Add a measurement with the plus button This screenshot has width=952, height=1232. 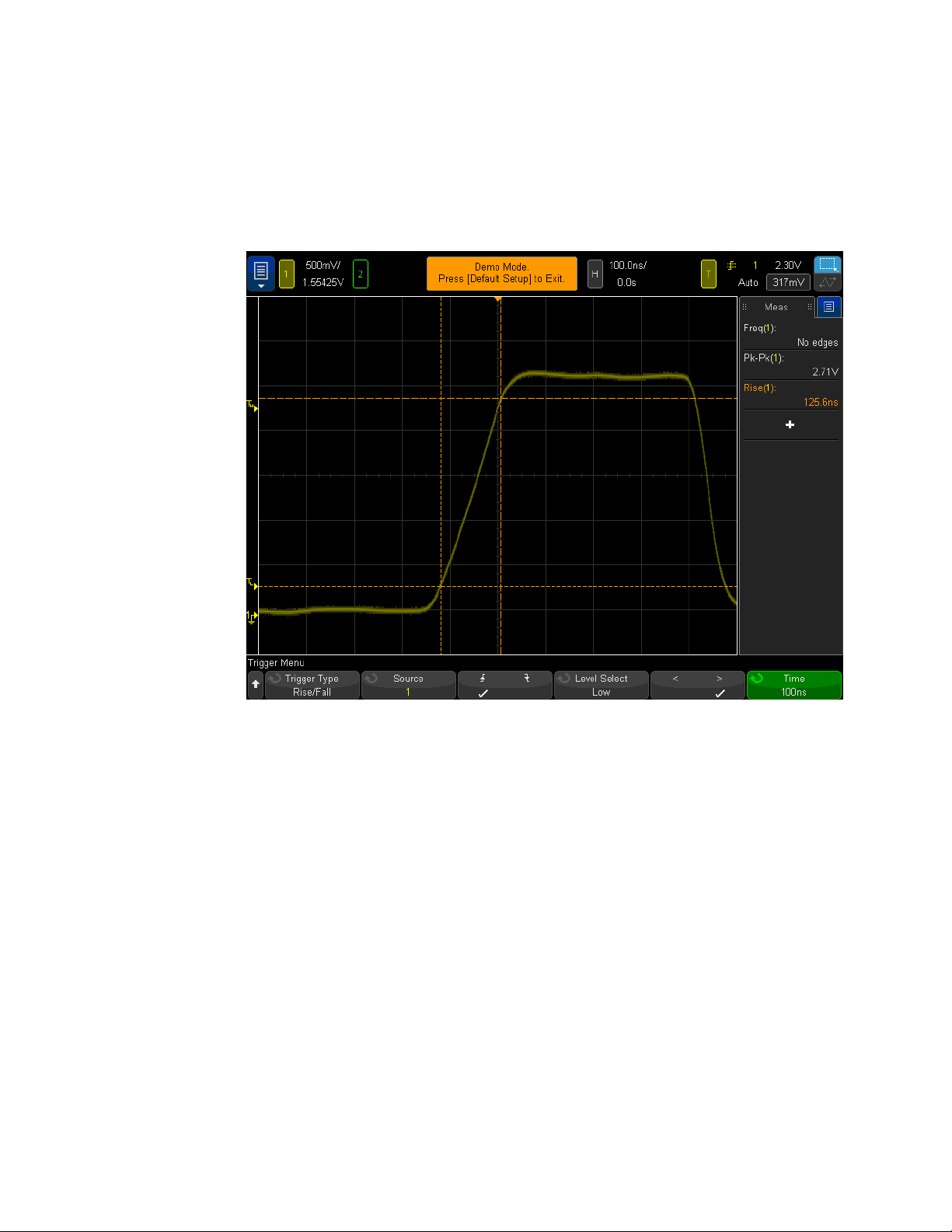click(790, 424)
